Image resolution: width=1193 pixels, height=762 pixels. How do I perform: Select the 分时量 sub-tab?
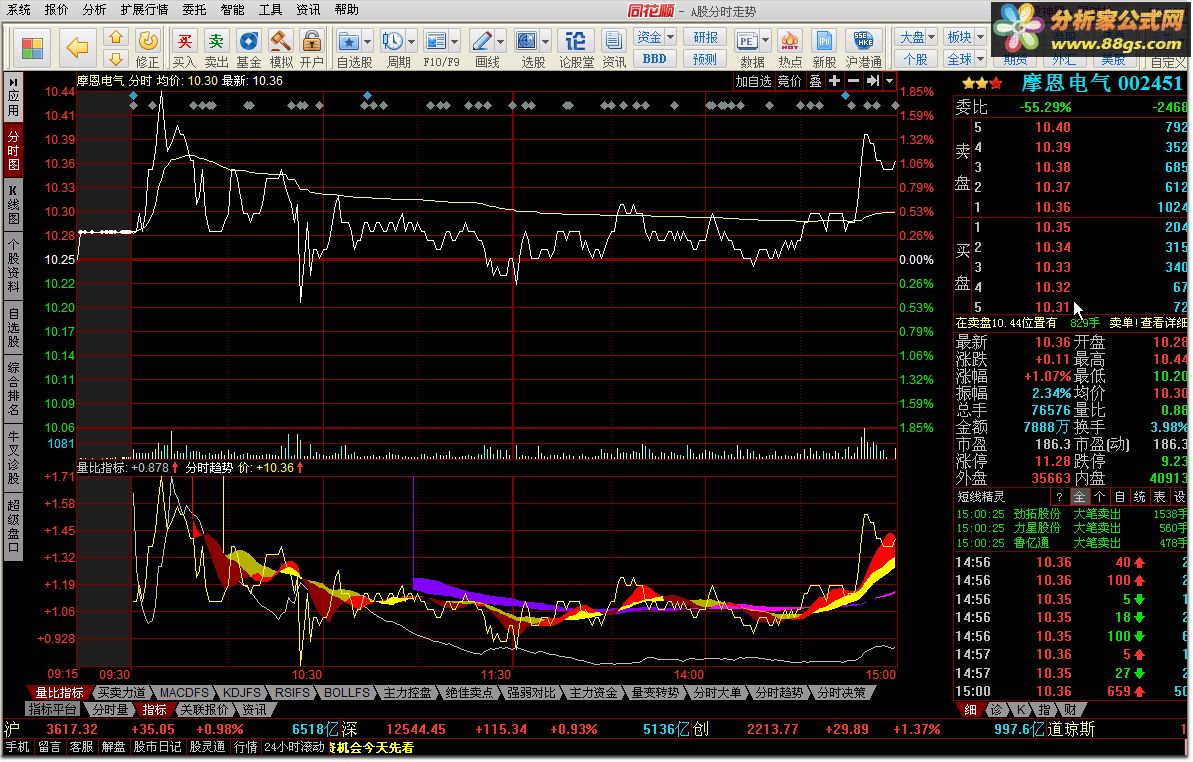(110, 710)
